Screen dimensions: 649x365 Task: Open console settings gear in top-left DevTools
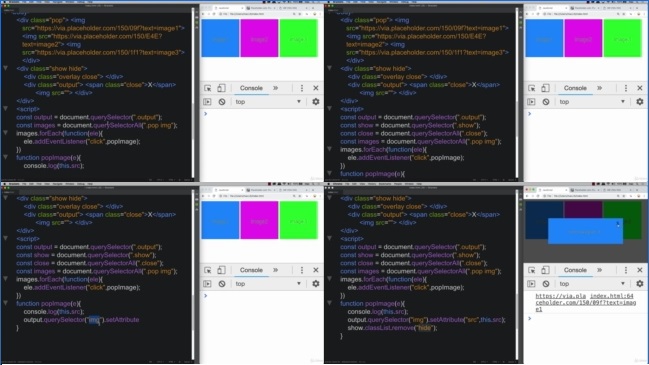[316, 102]
